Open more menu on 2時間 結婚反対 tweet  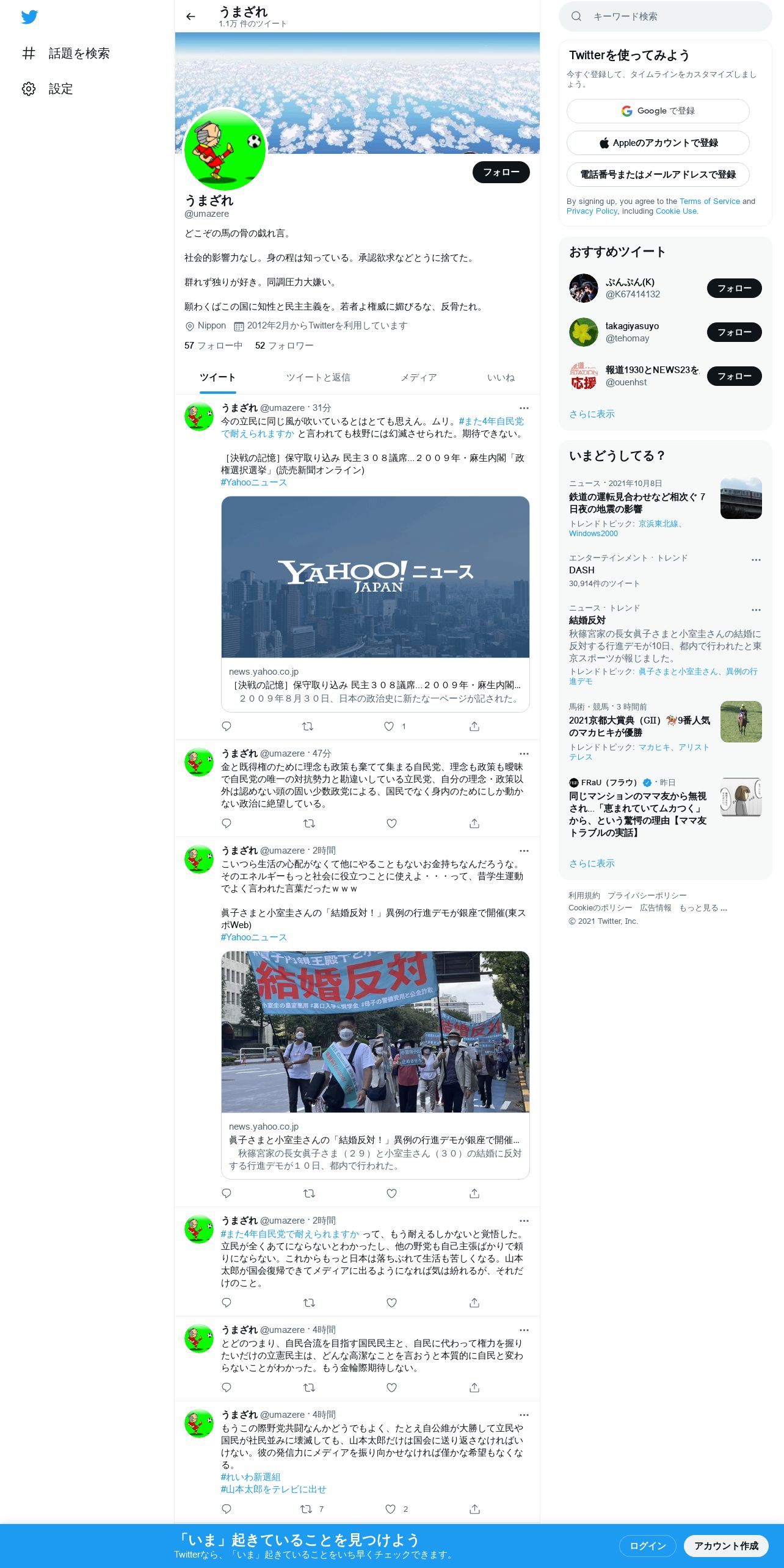[524, 851]
